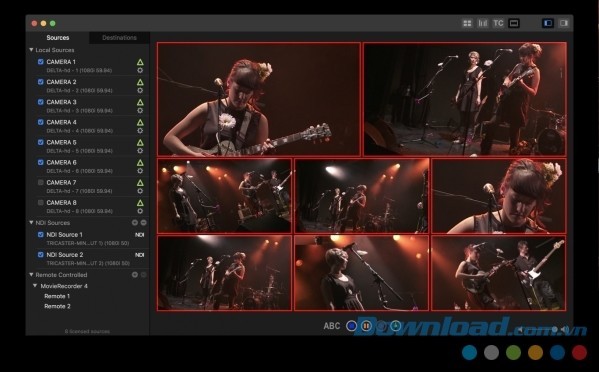Click the '8 Scanned sources' status text
The width and height of the screenshot is (599, 372).
(x=87, y=331)
